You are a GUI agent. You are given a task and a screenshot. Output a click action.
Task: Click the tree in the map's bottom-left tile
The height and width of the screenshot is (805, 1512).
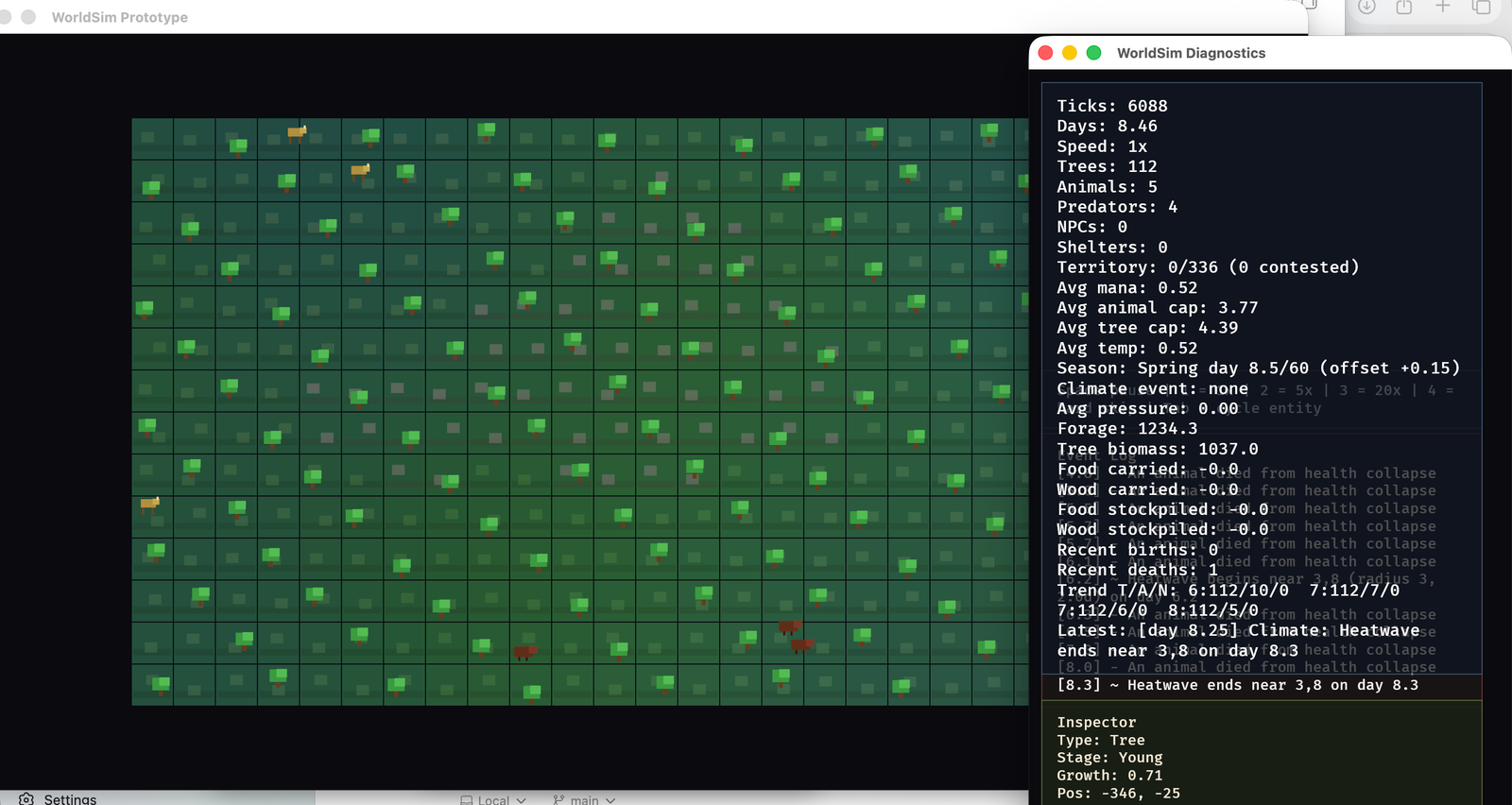coord(161,684)
